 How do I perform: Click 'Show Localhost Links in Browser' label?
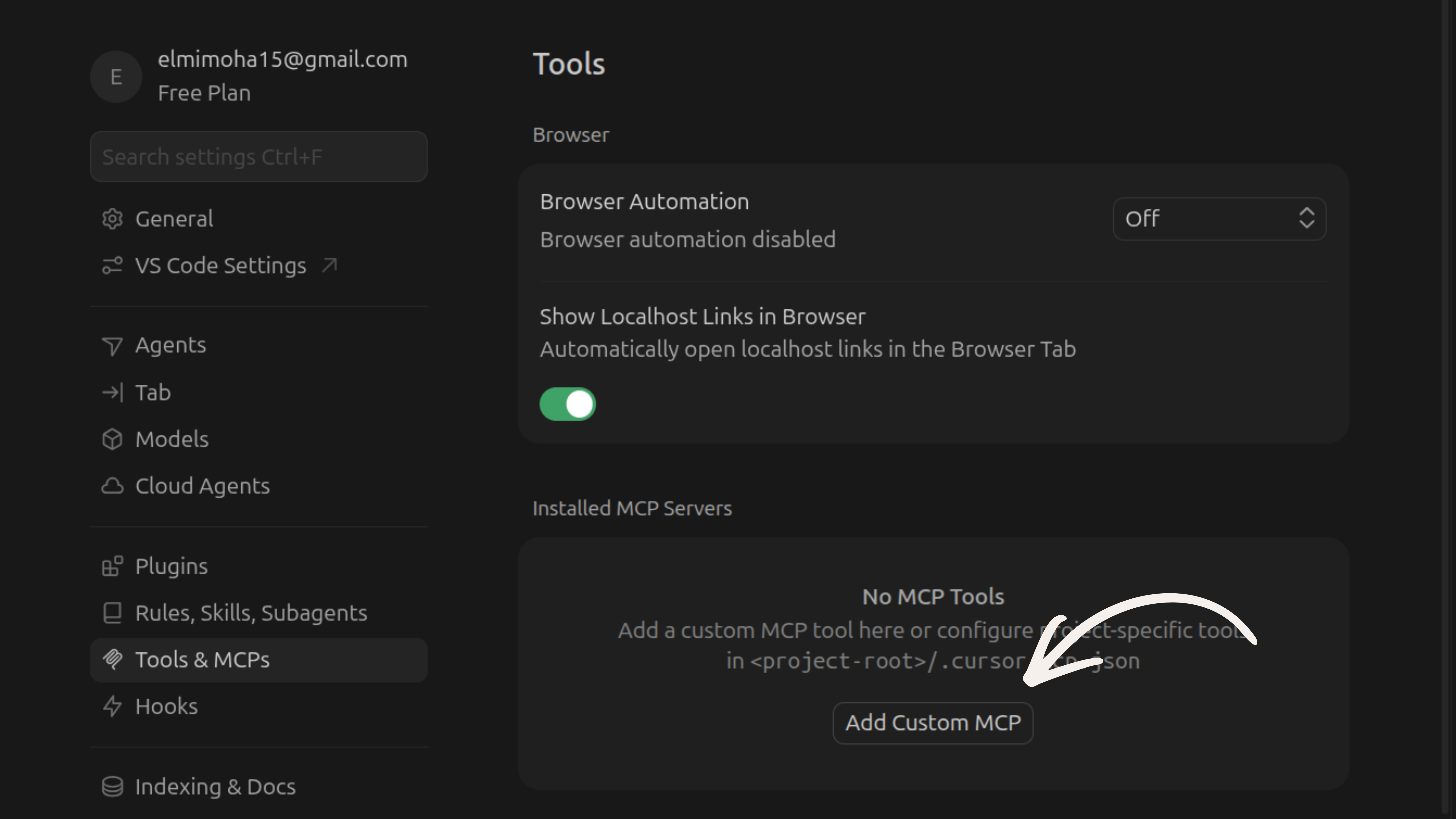tap(702, 317)
